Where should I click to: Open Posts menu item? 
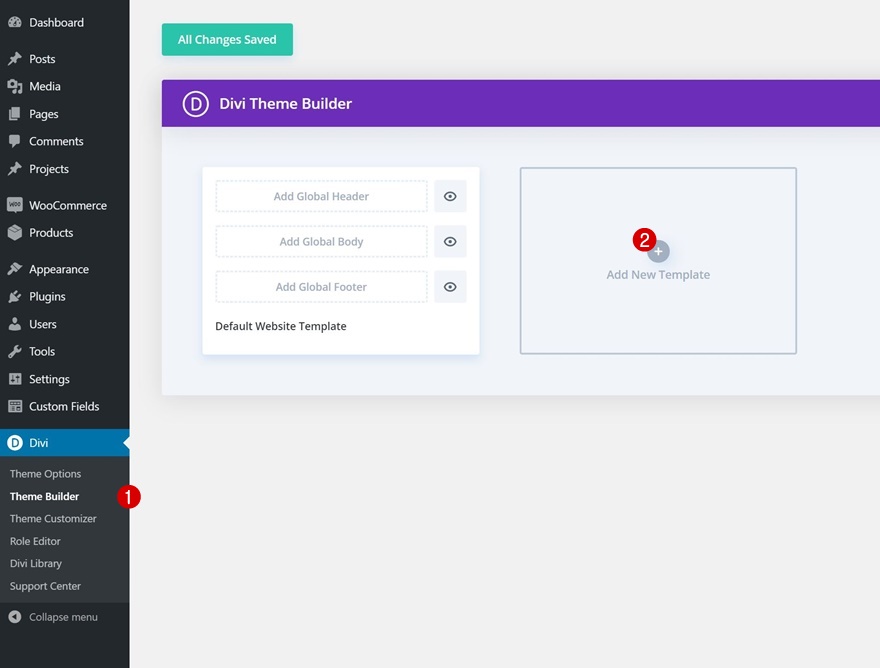point(65,58)
